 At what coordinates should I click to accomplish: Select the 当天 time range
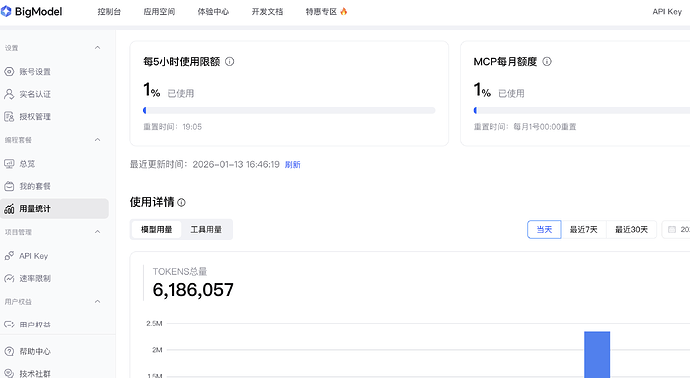544,229
